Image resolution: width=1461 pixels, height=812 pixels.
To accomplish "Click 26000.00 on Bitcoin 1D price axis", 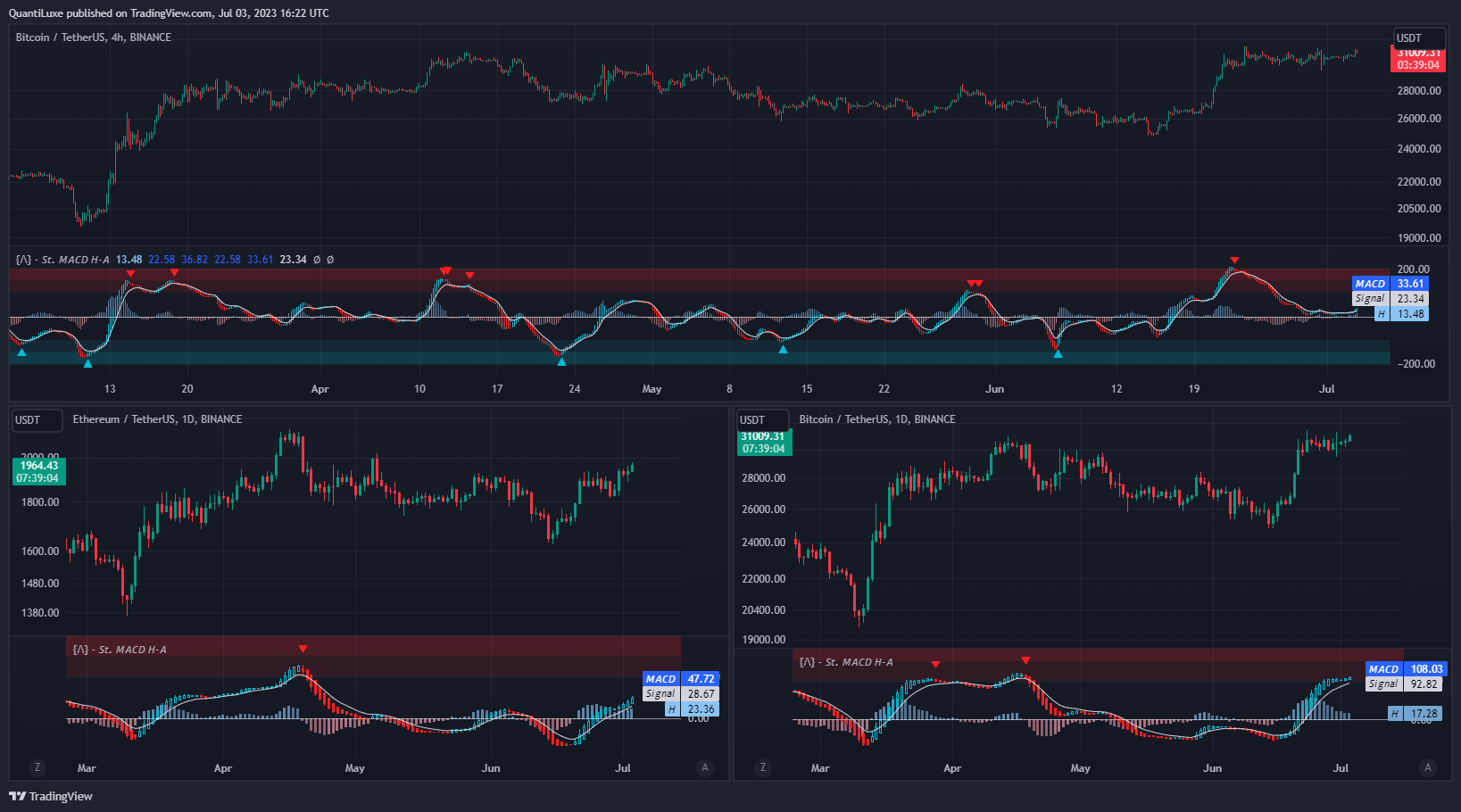I will pos(764,510).
